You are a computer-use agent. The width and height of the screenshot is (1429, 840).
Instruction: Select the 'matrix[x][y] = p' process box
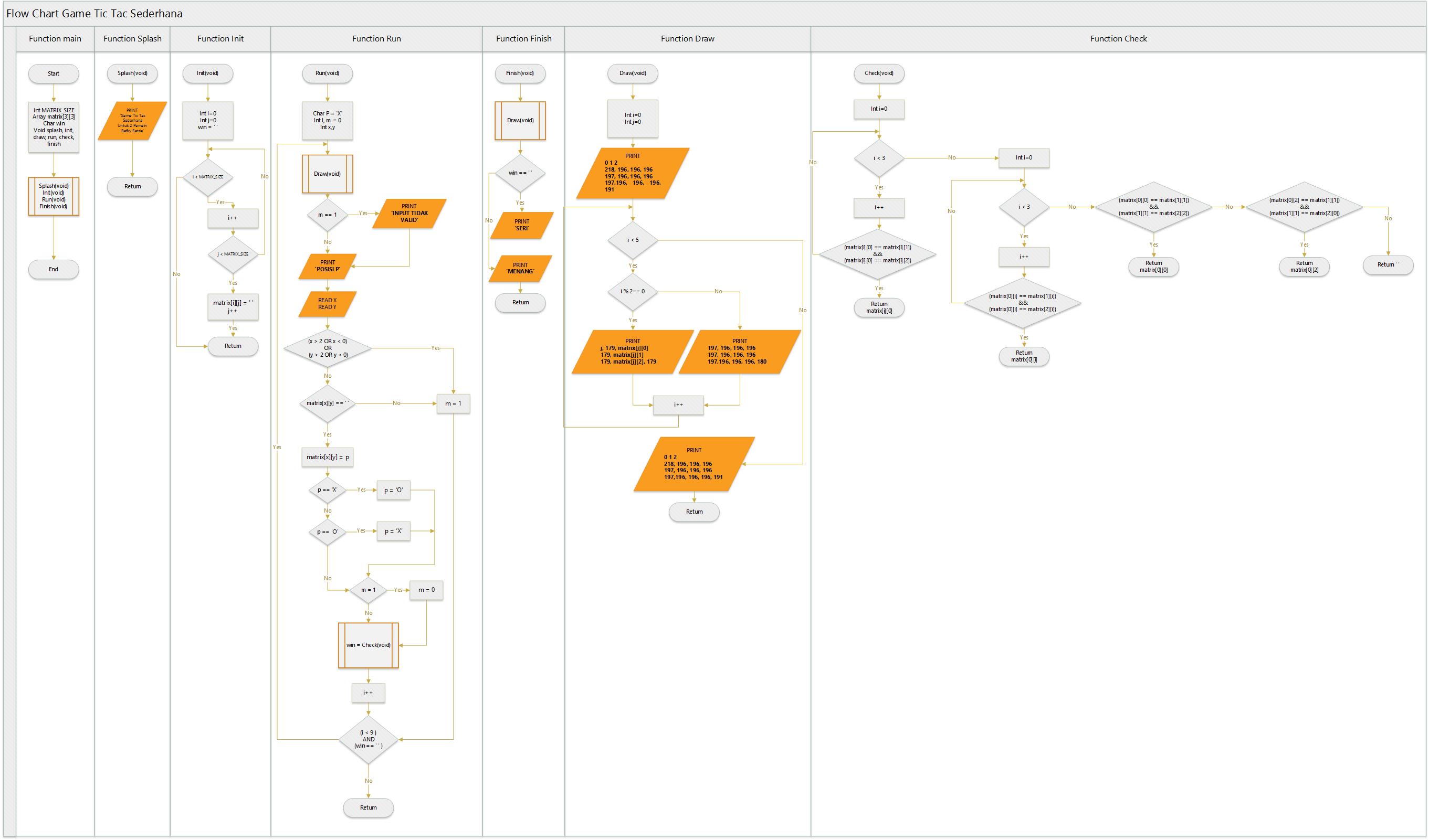point(327,457)
